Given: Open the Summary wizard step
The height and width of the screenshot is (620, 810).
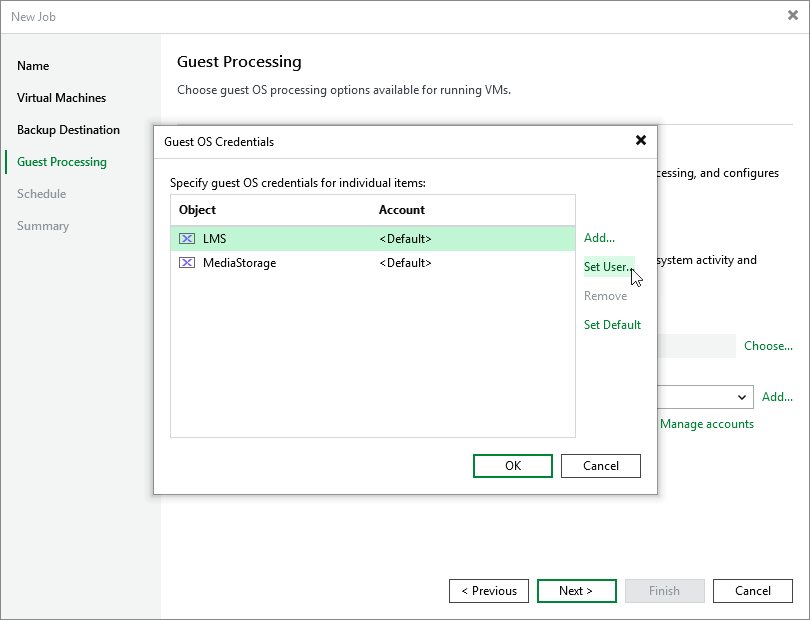Looking at the screenshot, I should click(43, 225).
